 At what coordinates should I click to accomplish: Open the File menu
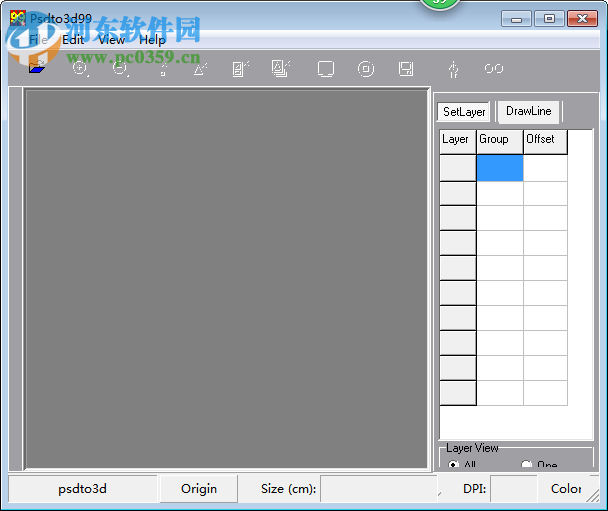pyautogui.click(x=38, y=40)
